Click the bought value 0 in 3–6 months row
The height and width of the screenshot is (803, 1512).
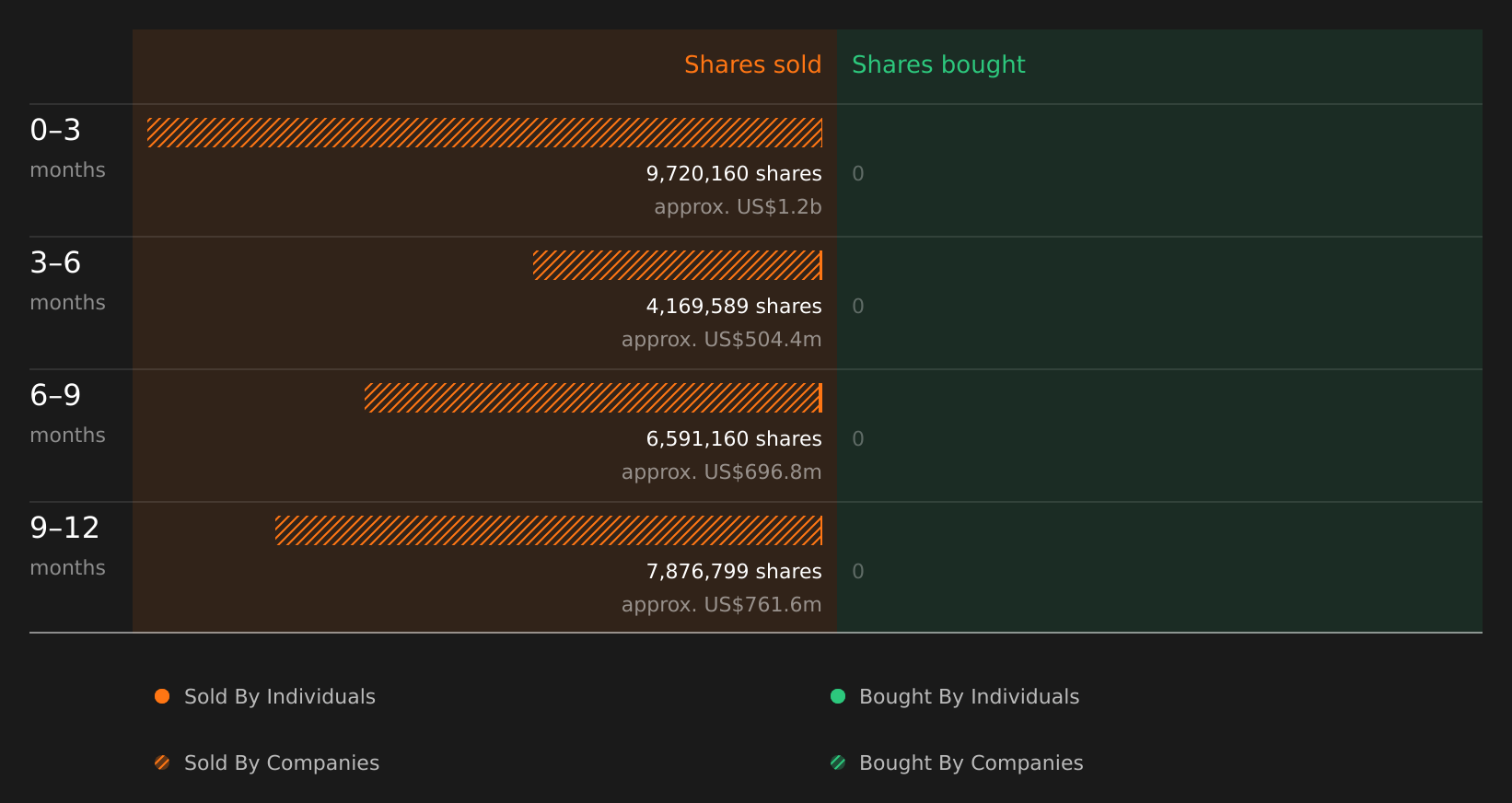pyautogui.click(x=858, y=306)
